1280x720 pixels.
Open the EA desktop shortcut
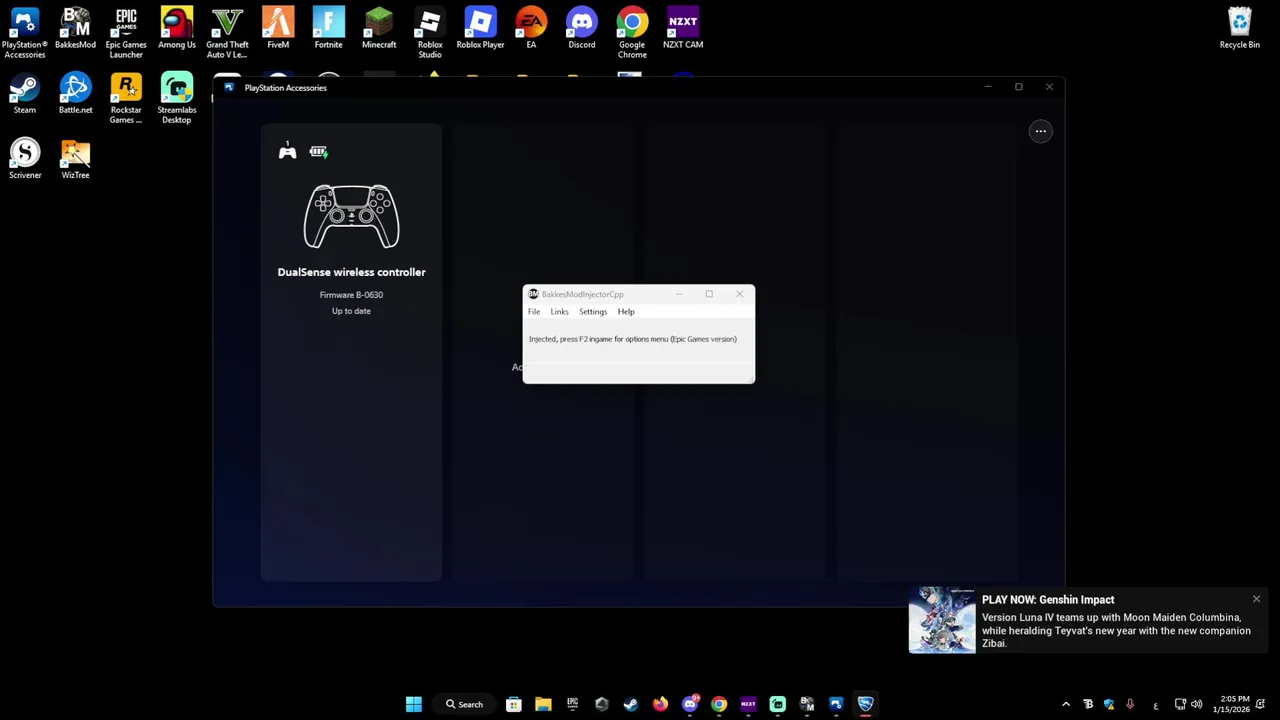(531, 28)
